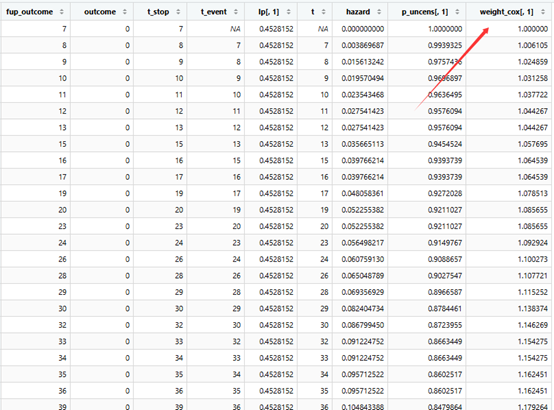554x410 pixels.
Task: Click the hazard value 0.069356929
Action: [363, 292]
